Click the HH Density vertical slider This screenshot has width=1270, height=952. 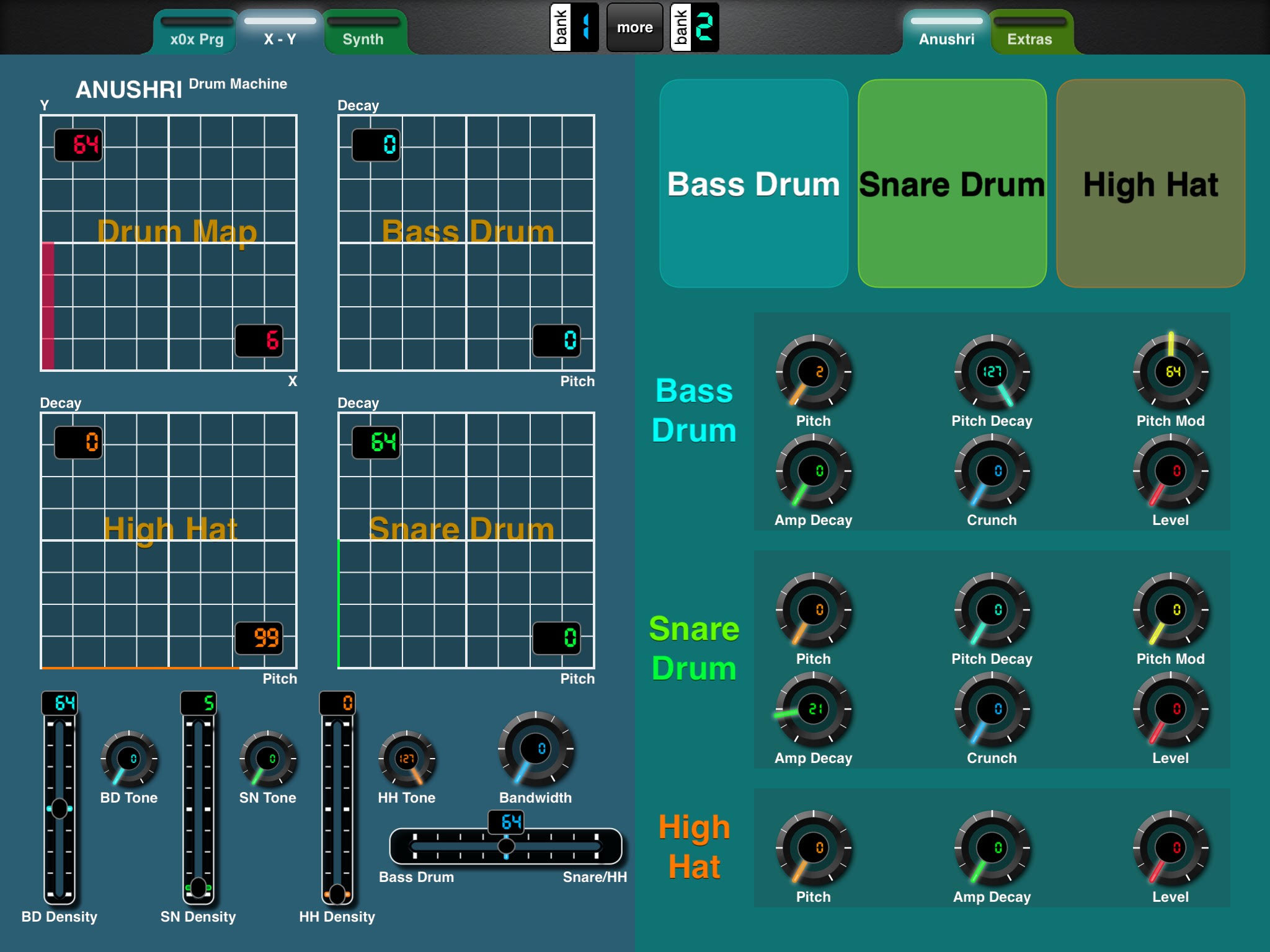[x=337, y=809]
